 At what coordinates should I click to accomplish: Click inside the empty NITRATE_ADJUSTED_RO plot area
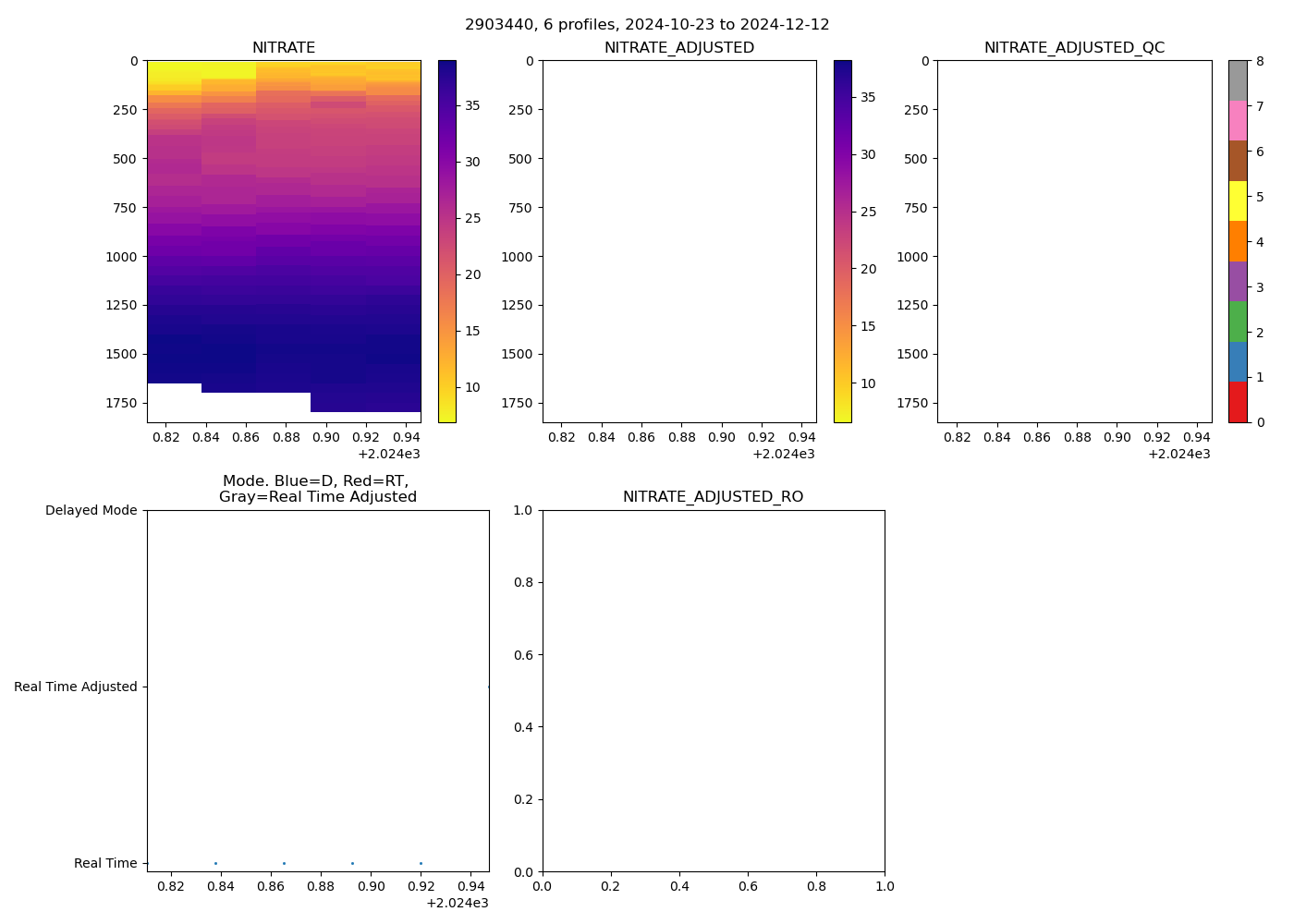coord(713,690)
